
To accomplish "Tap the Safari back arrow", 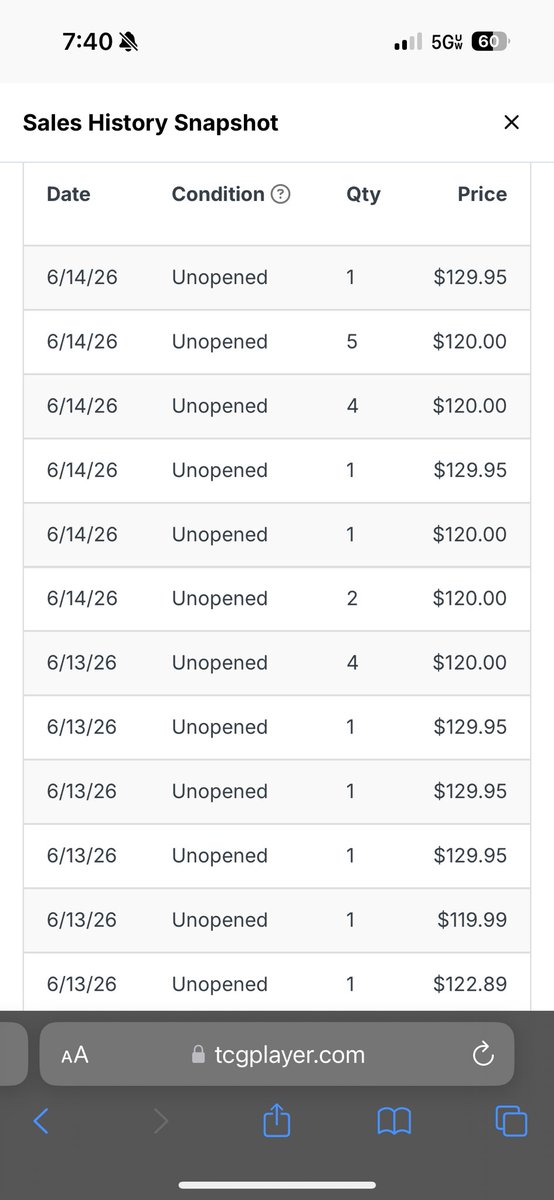I will pos(41,1121).
